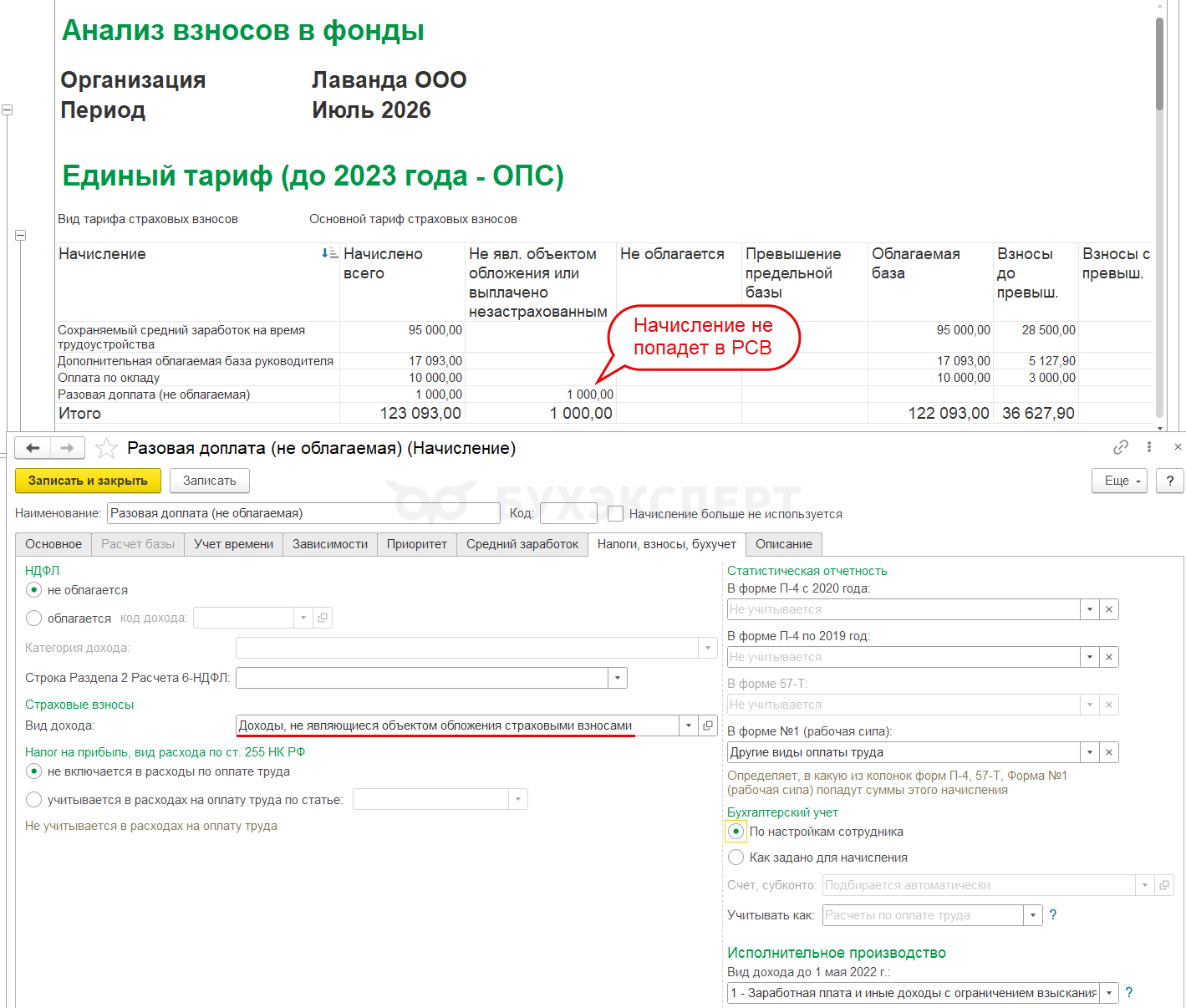Toggle sort icon in the Начисление column header
The height and width of the screenshot is (1008, 1186).
[x=329, y=253]
